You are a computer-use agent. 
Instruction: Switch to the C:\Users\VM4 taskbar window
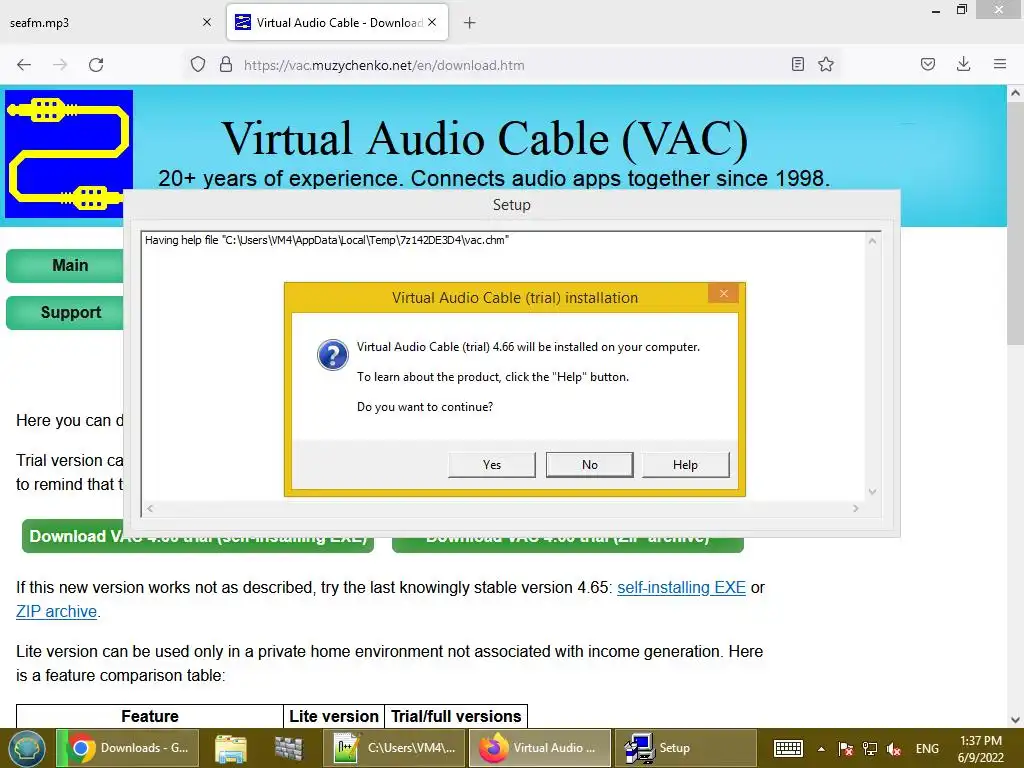click(394, 748)
